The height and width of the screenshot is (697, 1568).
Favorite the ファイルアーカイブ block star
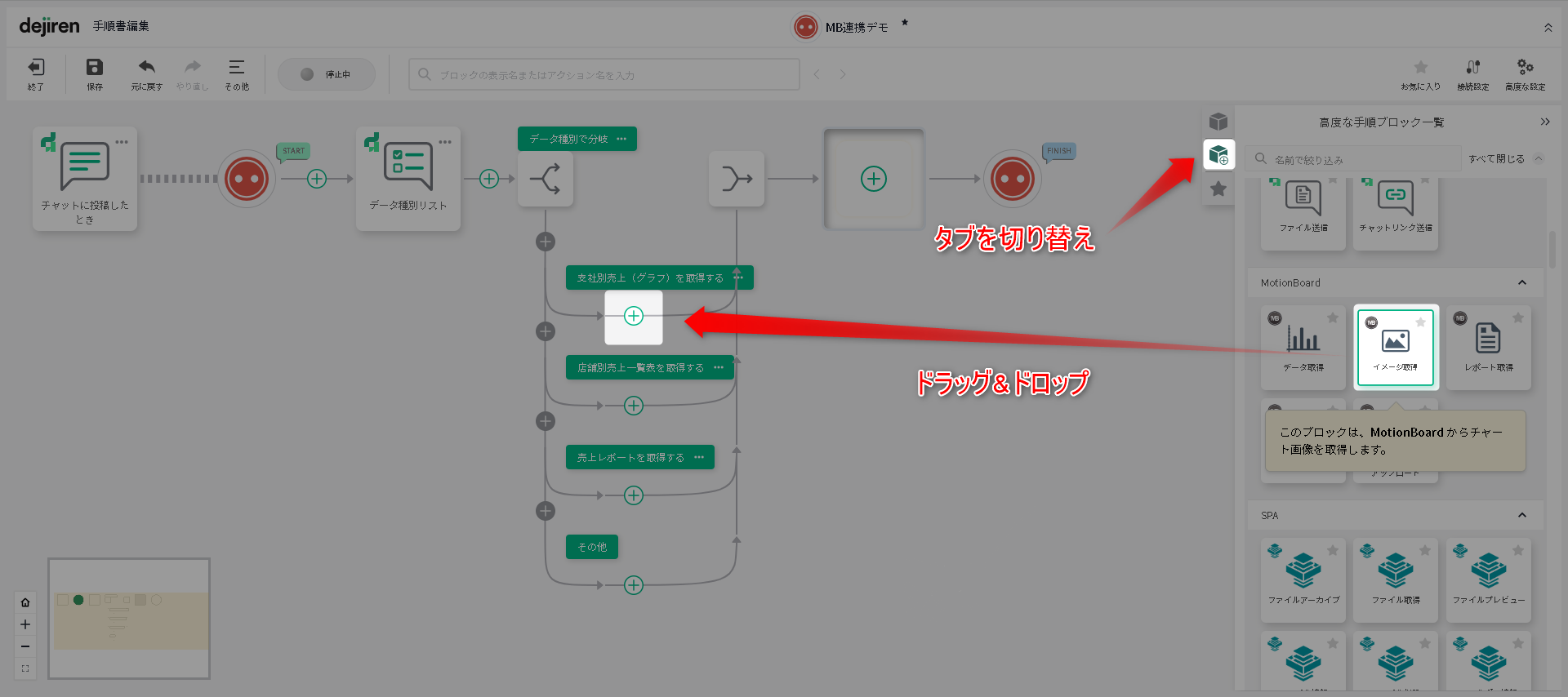pos(1333,550)
